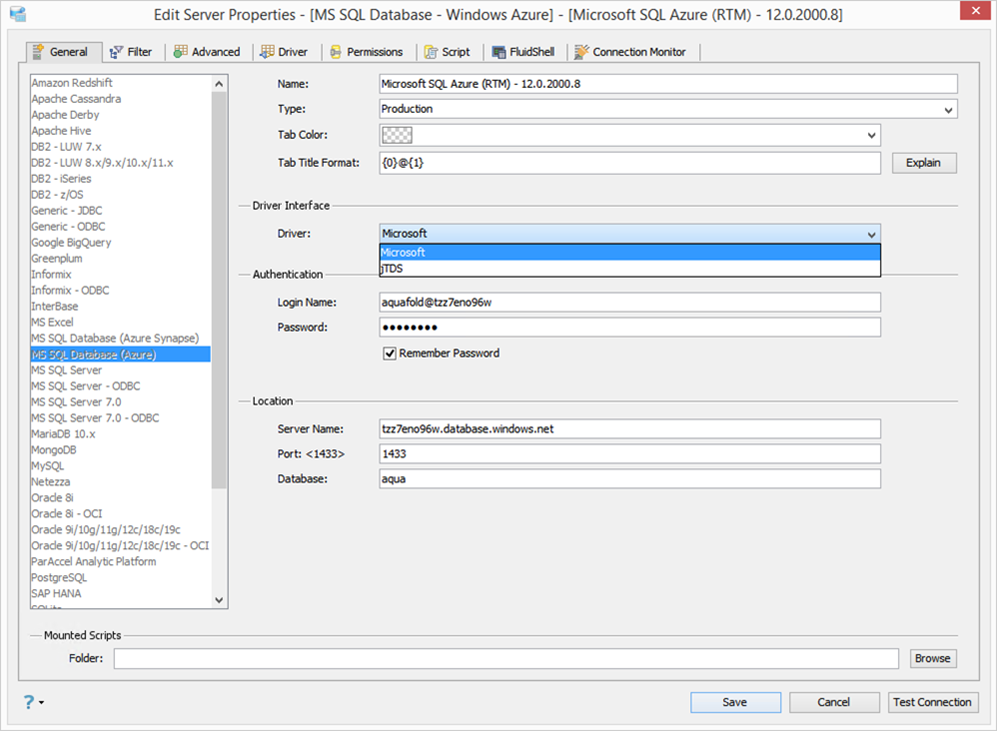
Task: Click the Permissions tab icon
Action: click(336, 52)
